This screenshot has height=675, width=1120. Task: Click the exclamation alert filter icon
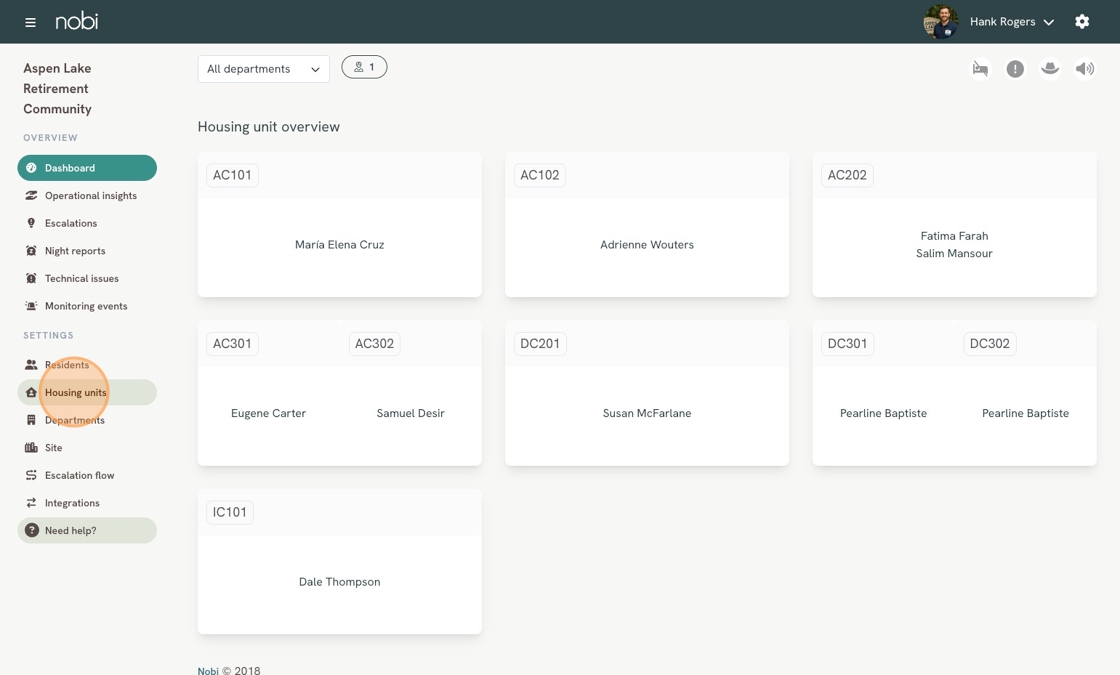click(1015, 69)
